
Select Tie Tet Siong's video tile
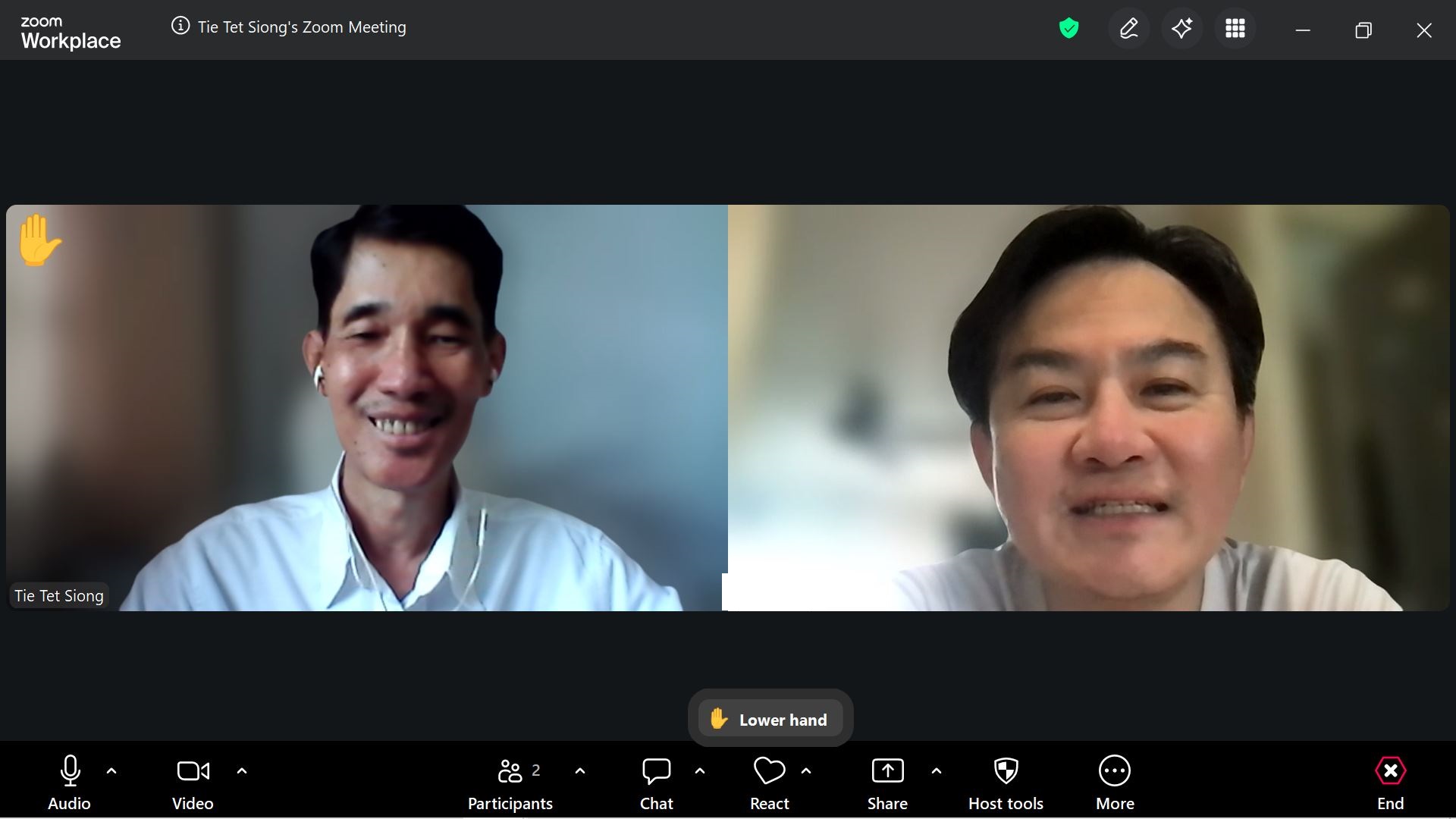(366, 407)
